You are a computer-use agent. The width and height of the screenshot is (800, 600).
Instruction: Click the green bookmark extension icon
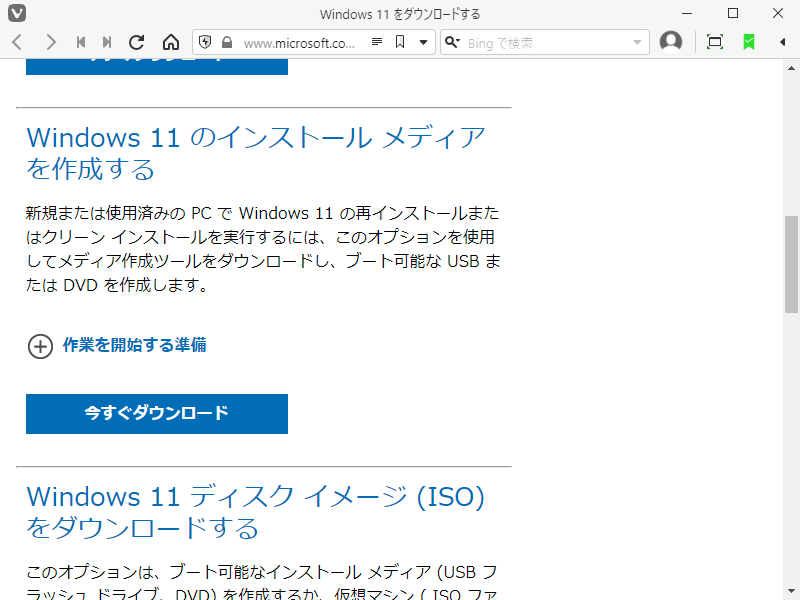[x=748, y=42]
